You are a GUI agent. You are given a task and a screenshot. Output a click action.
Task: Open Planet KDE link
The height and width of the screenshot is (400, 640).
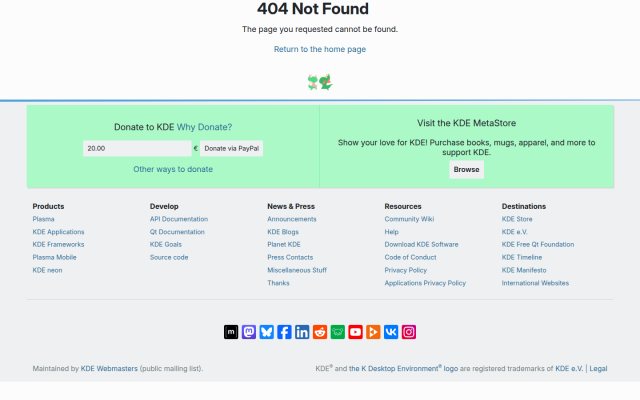point(284,244)
